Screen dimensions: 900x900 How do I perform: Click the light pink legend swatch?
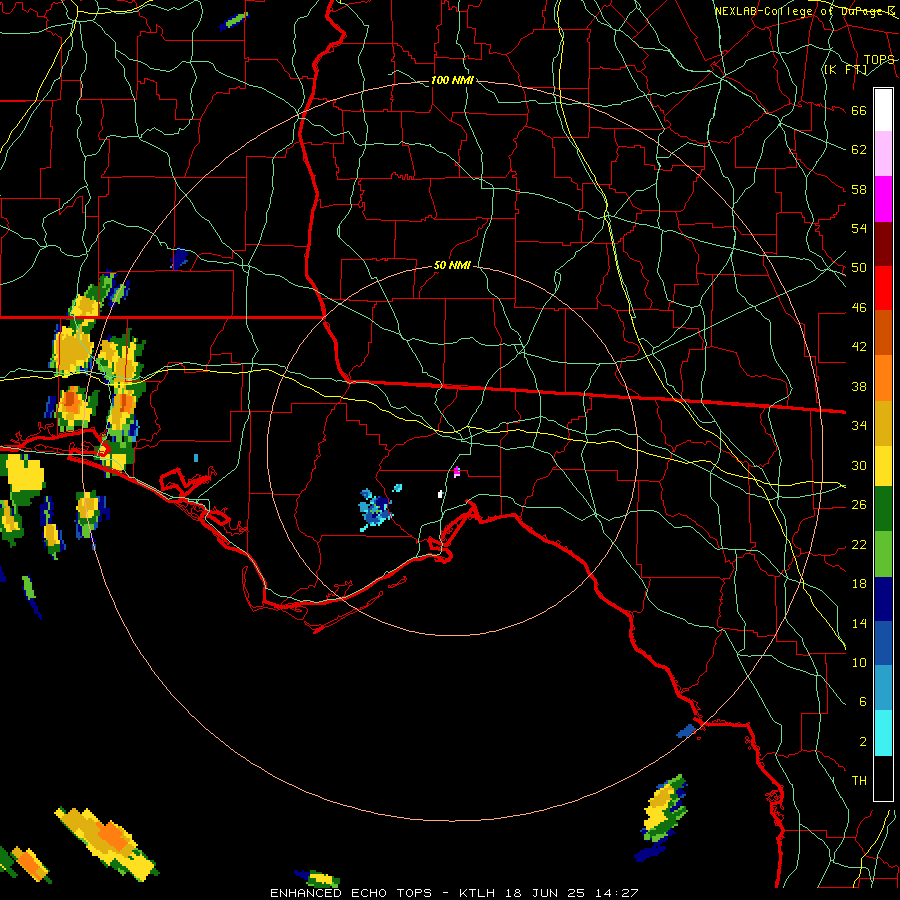(883, 154)
